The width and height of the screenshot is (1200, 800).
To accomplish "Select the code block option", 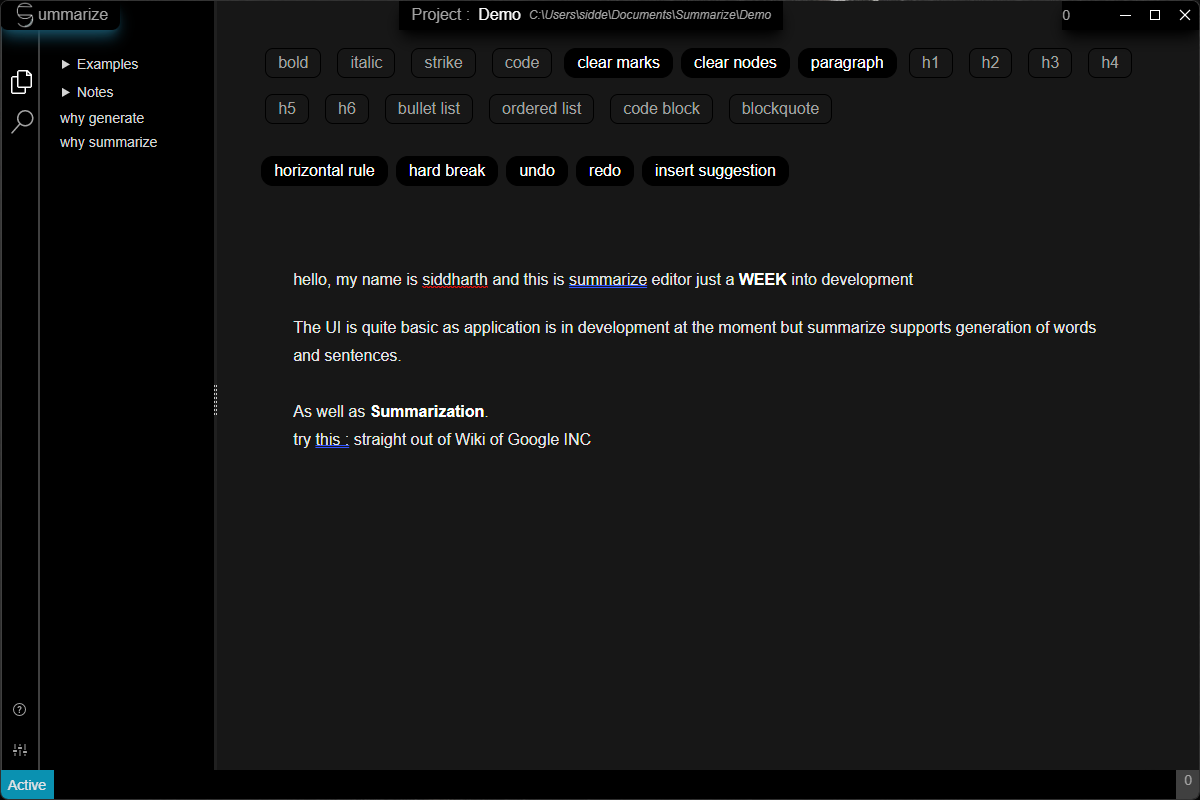I will [x=661, y=109].
